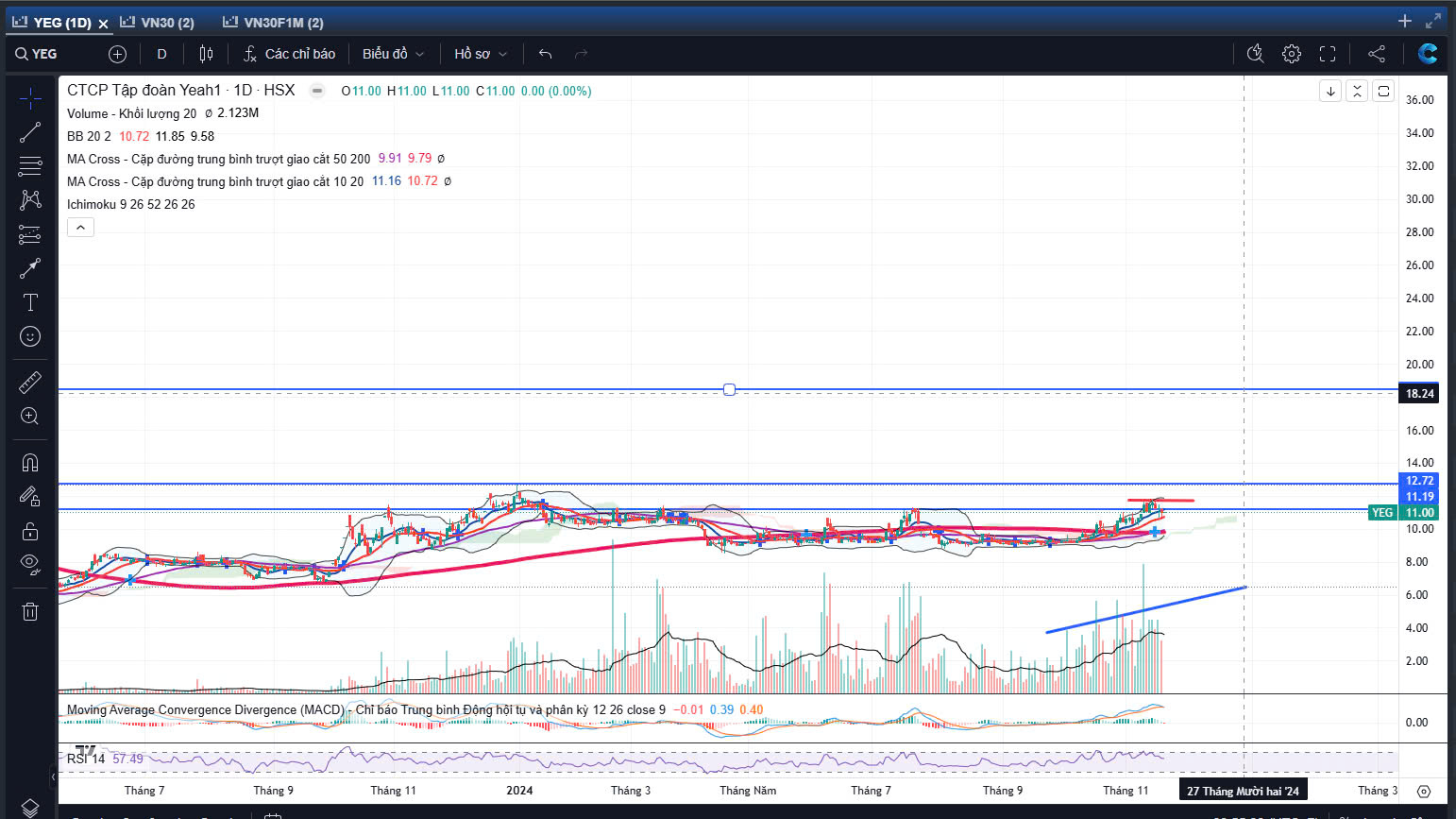Collapse the main chart pane
The image size is (1456, 819).
(x=1357, y=92)
